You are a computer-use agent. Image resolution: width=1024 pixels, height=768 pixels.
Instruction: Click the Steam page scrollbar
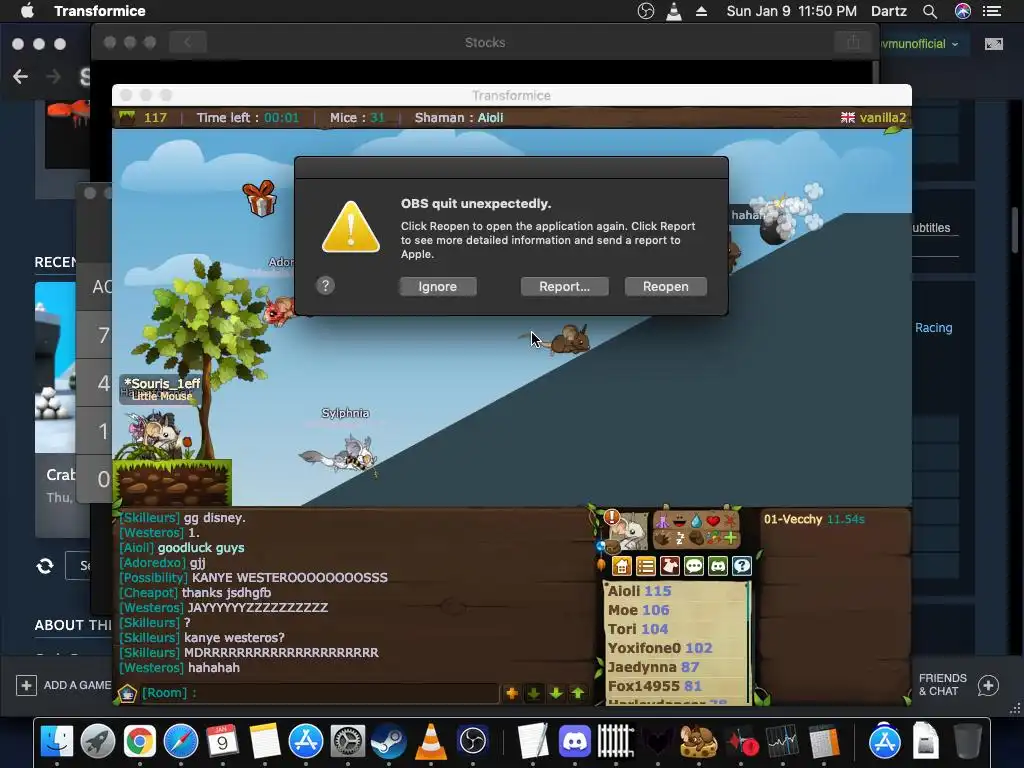(x=1015, y=230)
